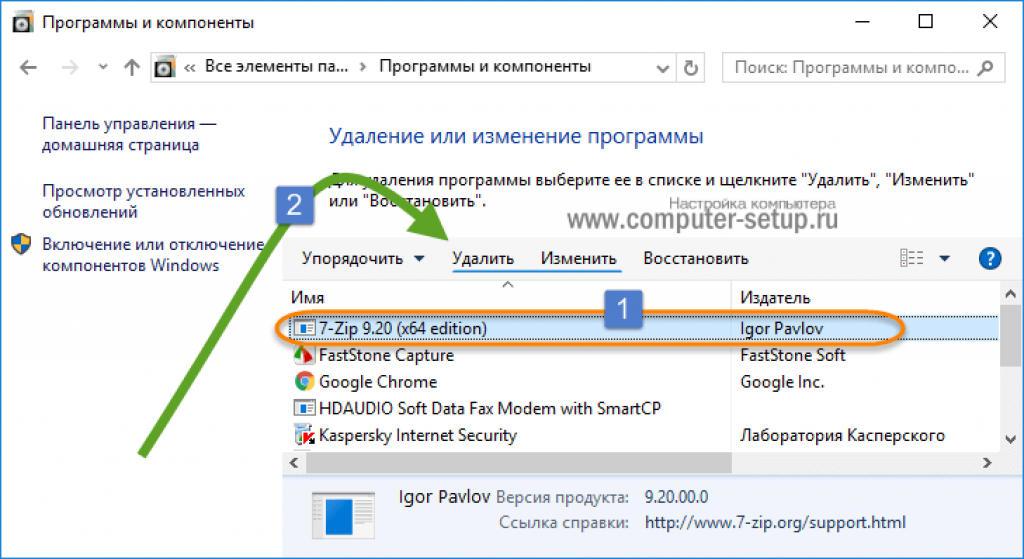1024x559 pixels.
Task: Click the Изменить toolbar button
Action: [x=578, y=259]
